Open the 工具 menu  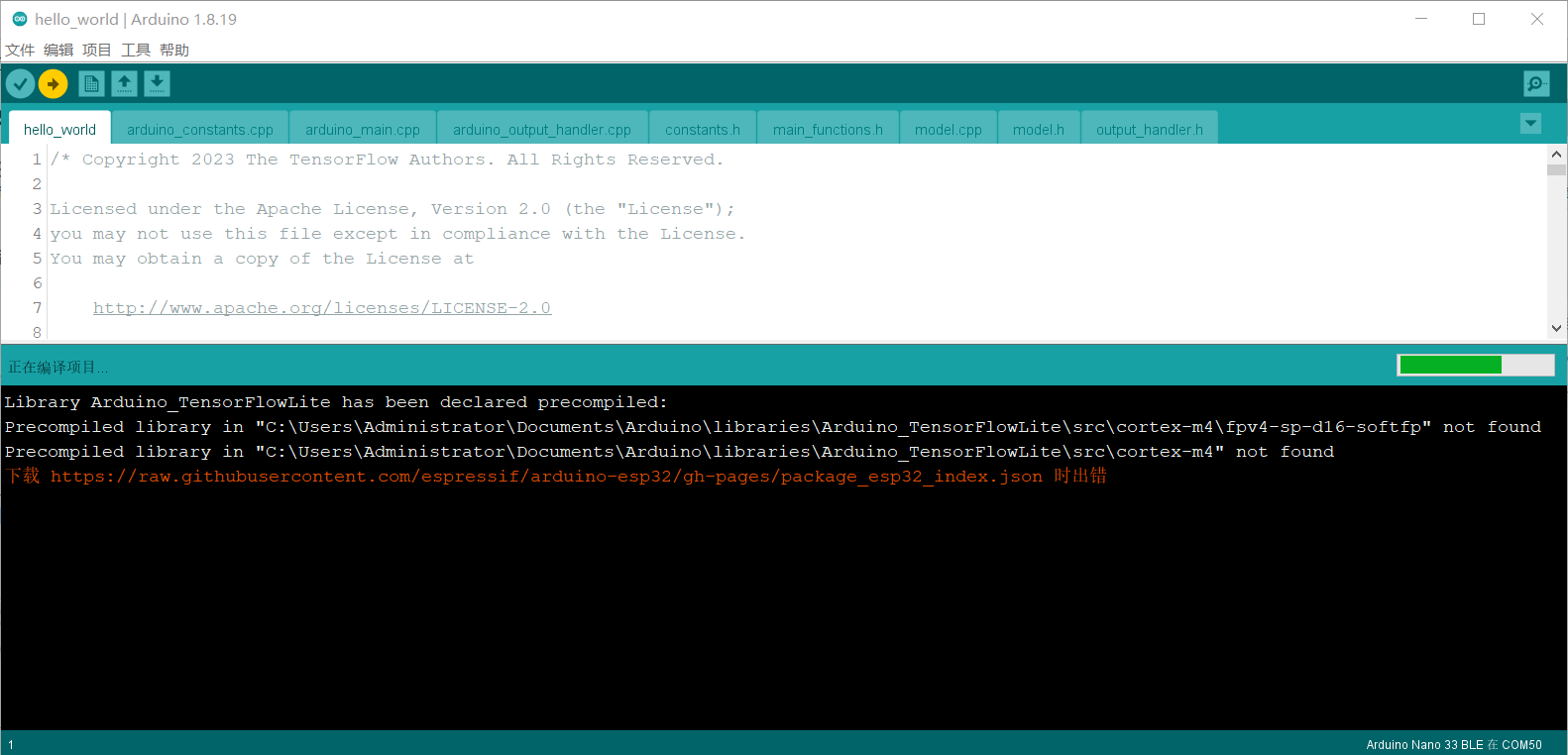(x=136, y=51)
